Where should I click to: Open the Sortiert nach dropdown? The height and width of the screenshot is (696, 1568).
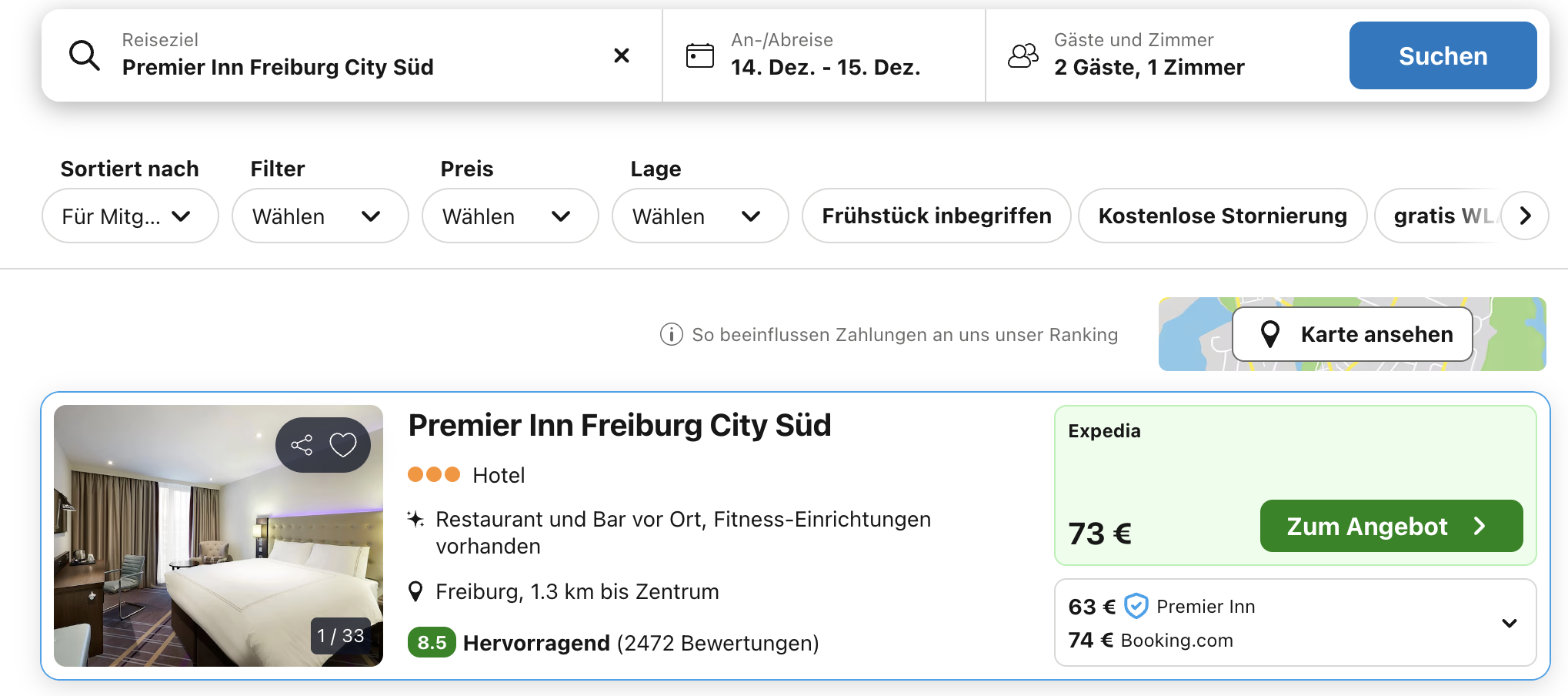click(129, 216)
